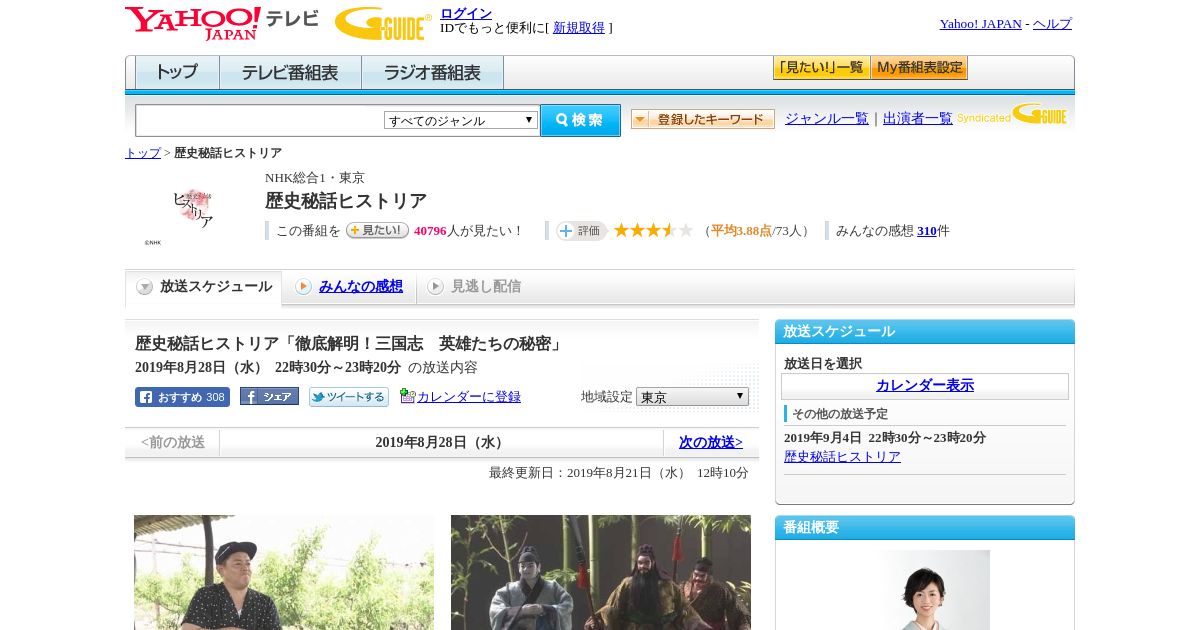Go to 次の放送> link
Image resolution: width=1200 pixels, height=630 pixels.
click(711, 442)
